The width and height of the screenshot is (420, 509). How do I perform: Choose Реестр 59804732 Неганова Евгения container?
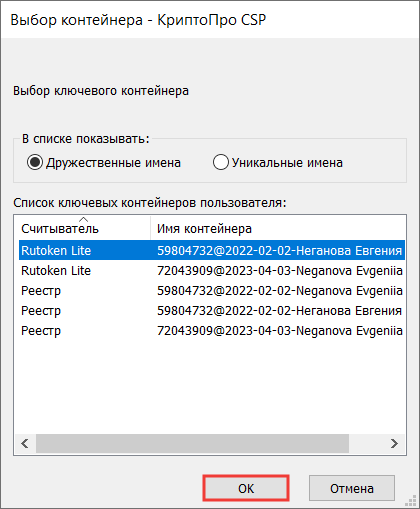pos(212,310)
